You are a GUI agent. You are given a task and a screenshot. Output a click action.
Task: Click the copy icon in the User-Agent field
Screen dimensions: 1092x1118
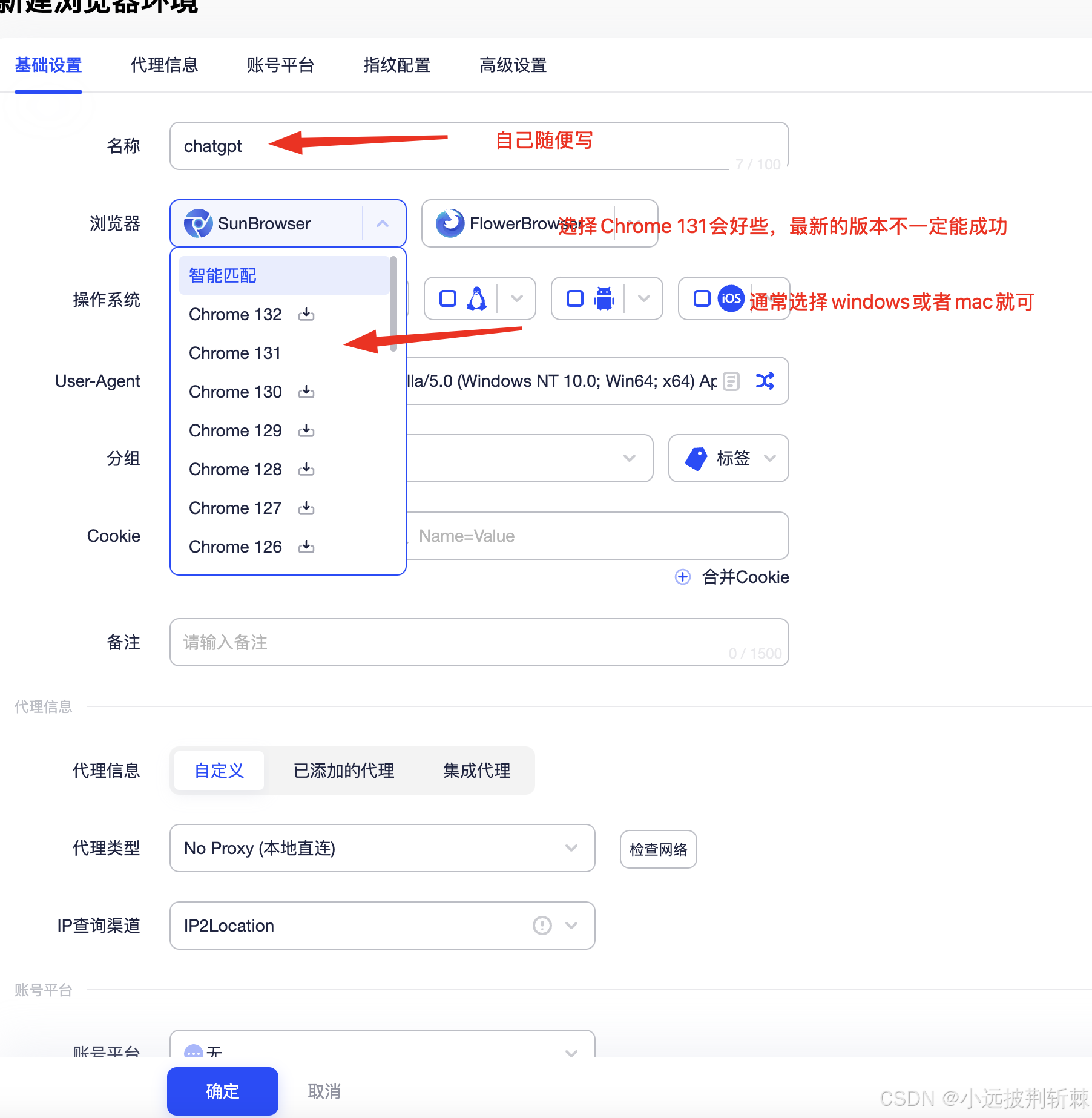coord(731,381)
